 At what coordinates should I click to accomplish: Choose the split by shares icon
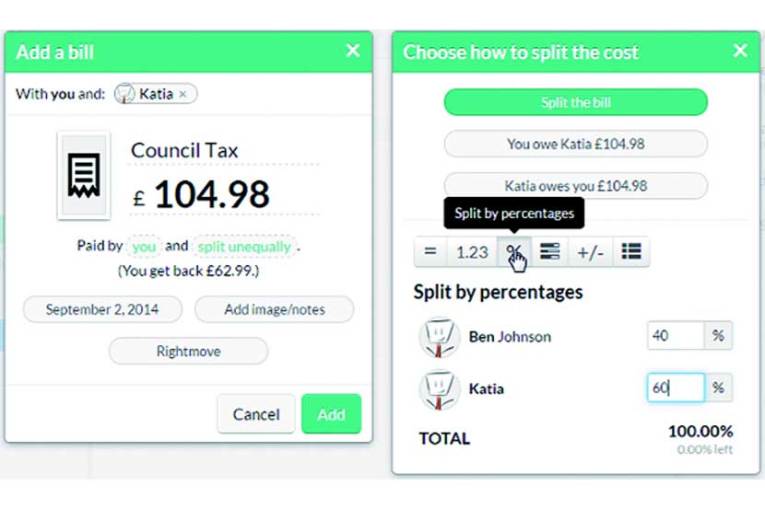(550, 252)
